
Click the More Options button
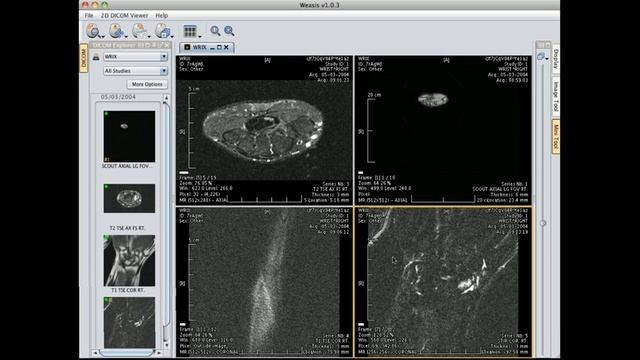click(147, 84)
